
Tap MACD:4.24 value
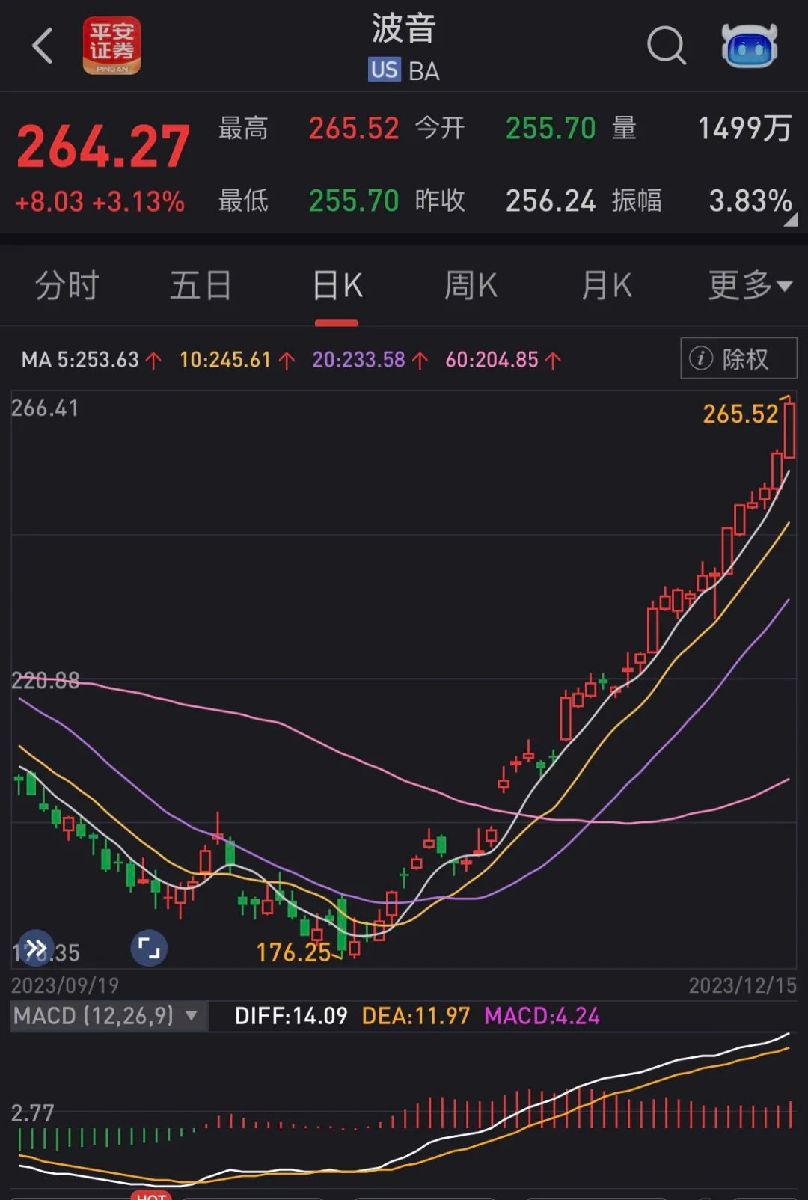542,1016
